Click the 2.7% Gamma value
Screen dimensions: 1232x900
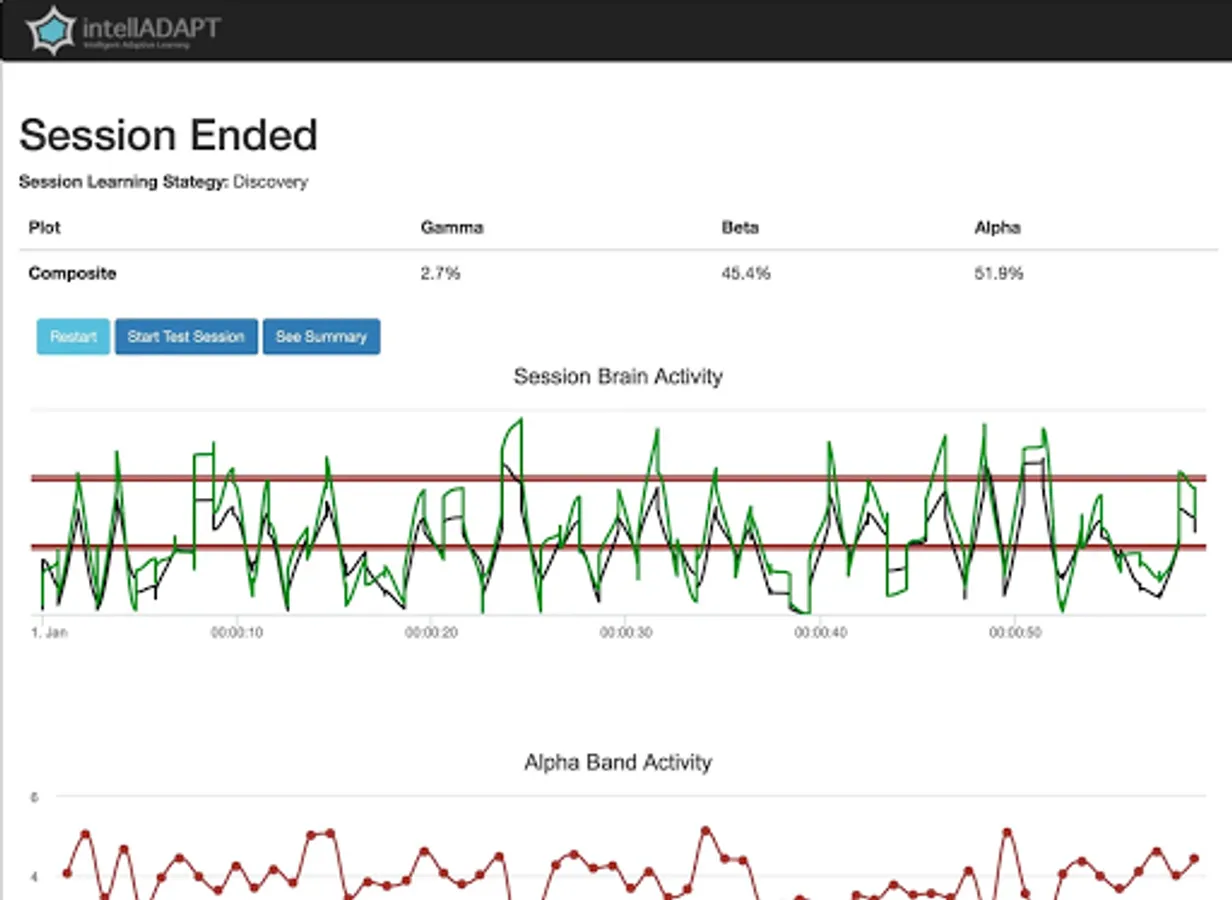coord(440,273)
